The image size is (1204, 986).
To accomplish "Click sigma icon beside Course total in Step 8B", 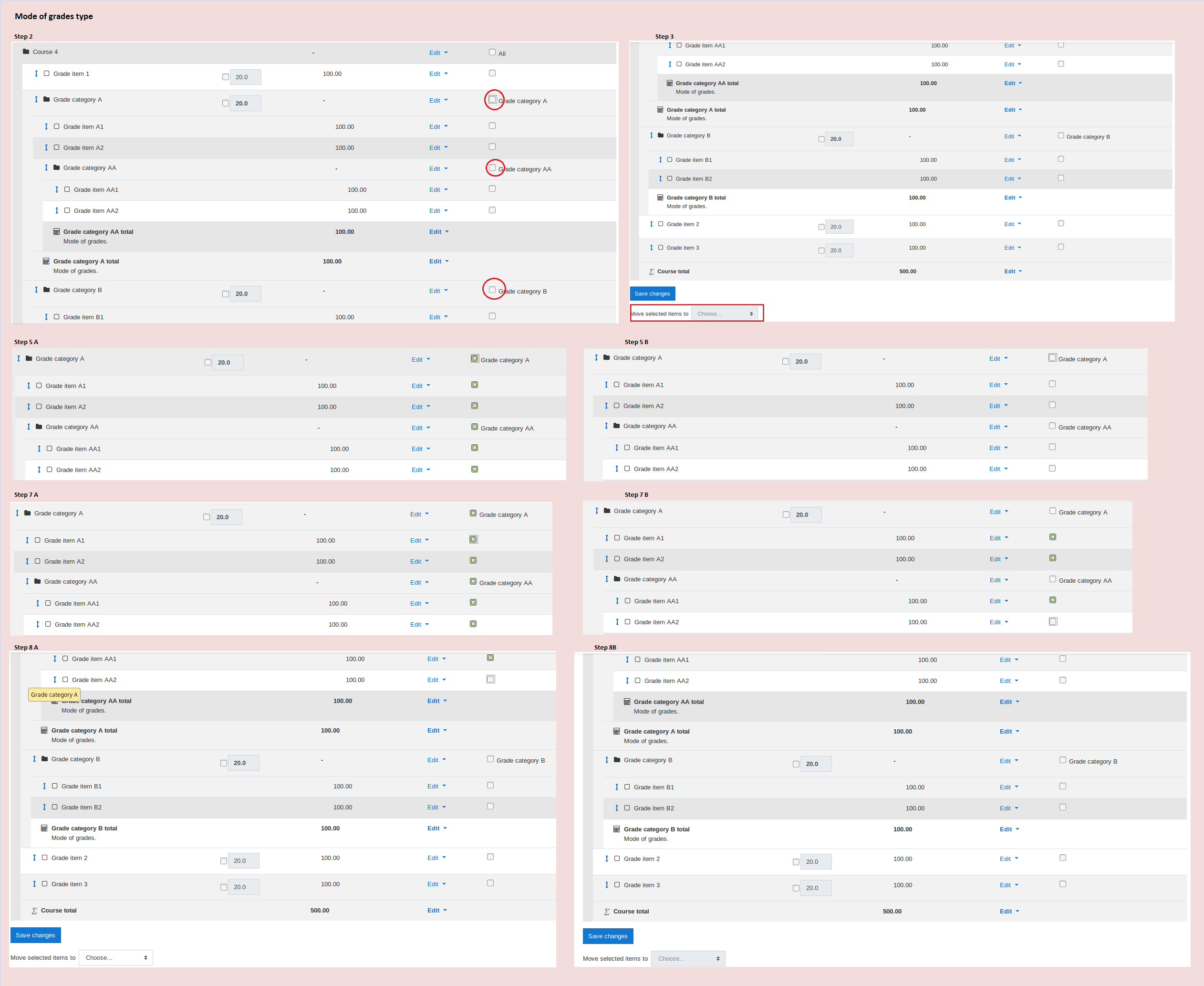I will (x=607, y=912).
